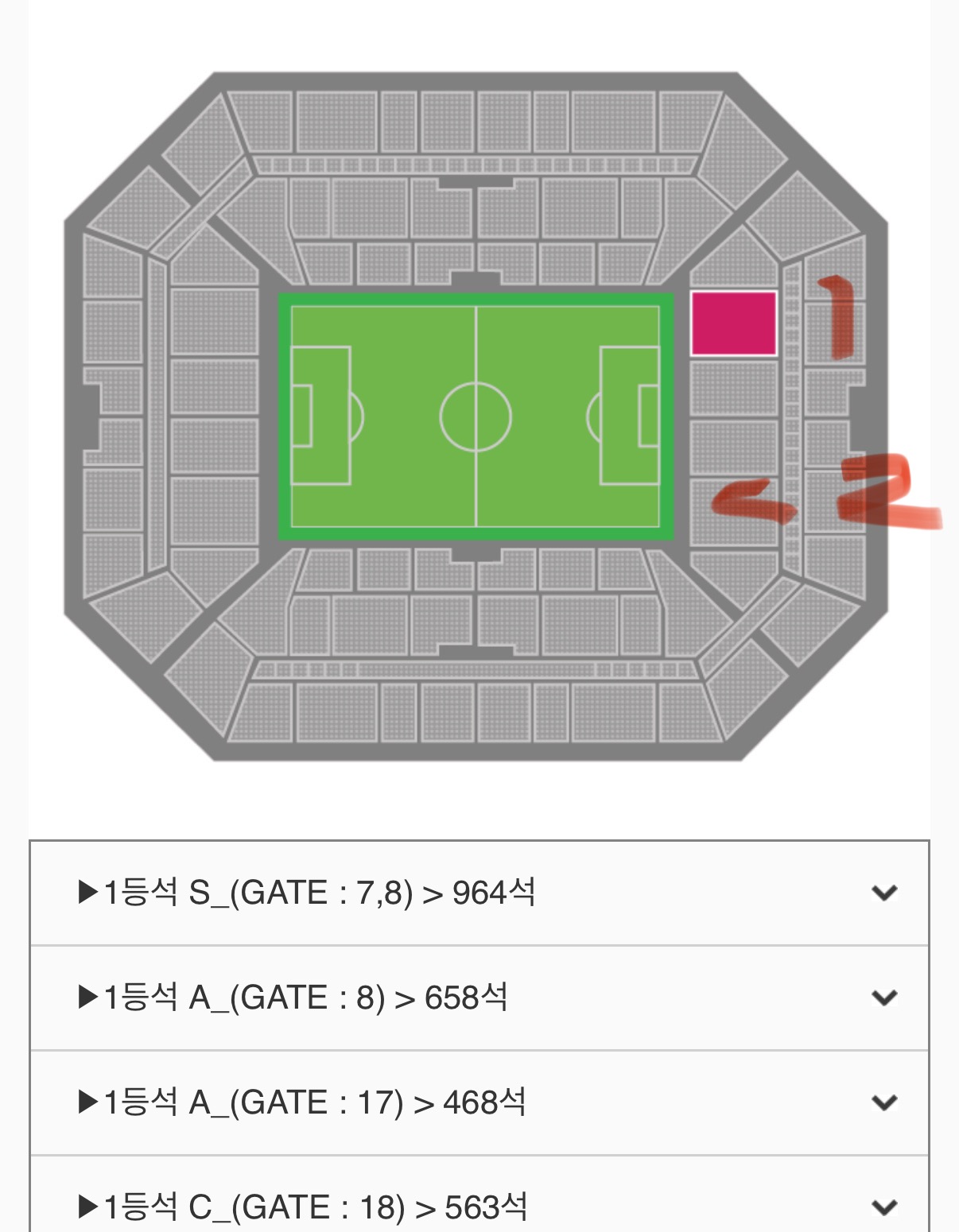The width and height of the screenshot is (959, 1232).
Task: Expand the 1등석 S_(GATE : 7,8) chevron
Action: tap(884, 893)
